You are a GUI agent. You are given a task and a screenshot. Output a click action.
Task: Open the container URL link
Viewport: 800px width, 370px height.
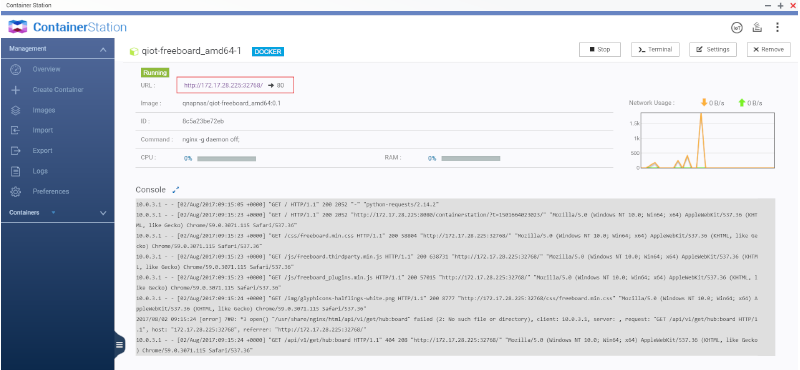[223, 86]
